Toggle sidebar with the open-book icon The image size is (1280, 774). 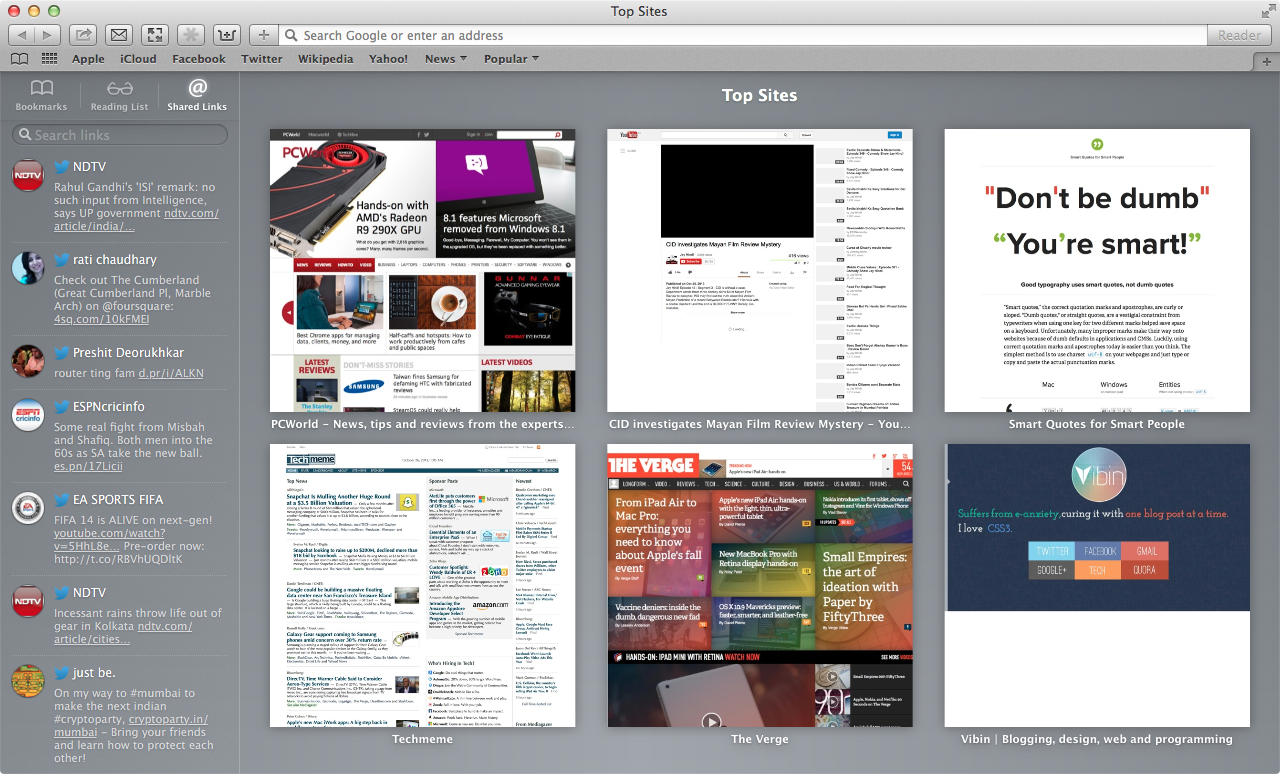tap(20, 59)
